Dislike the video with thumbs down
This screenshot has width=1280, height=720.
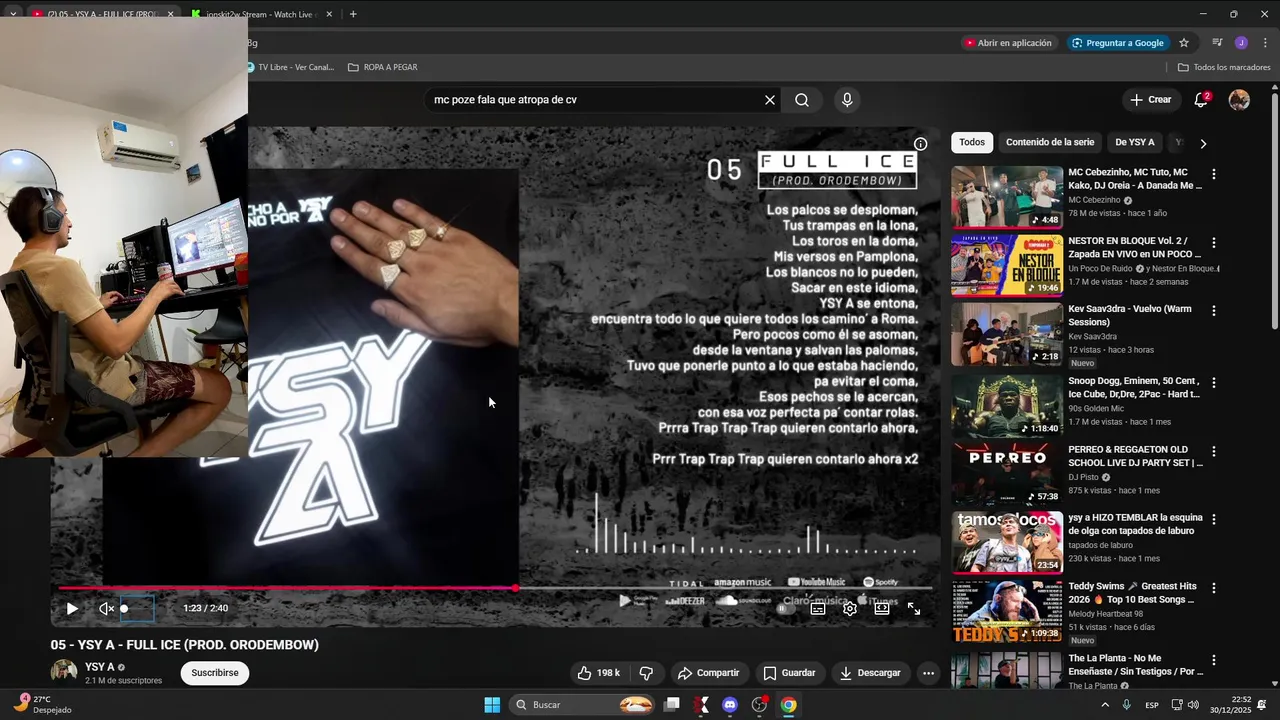coord(646,673)
